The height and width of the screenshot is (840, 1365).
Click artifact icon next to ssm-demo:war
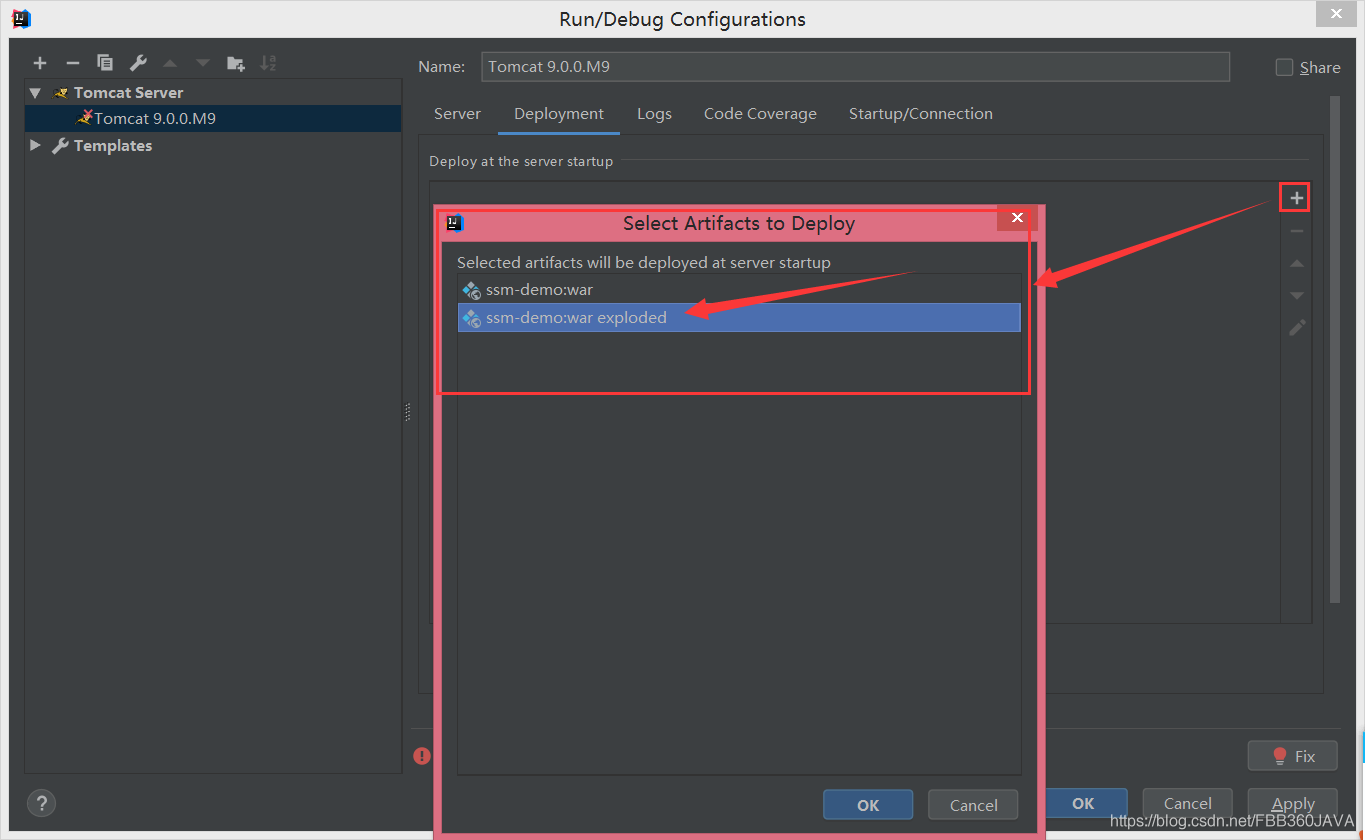[471, 290]
